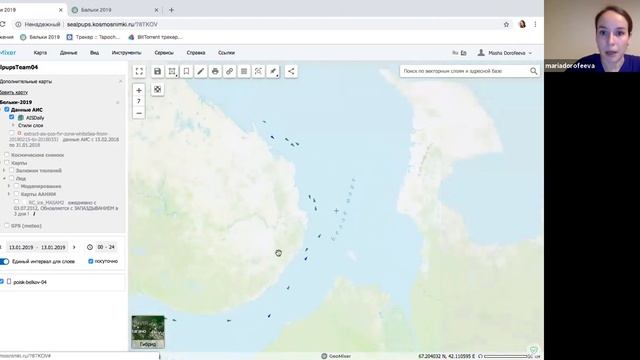Click the start date field 13.01.2019
The width and height of the screenshot is (640, 360).
tap(21, 247)
